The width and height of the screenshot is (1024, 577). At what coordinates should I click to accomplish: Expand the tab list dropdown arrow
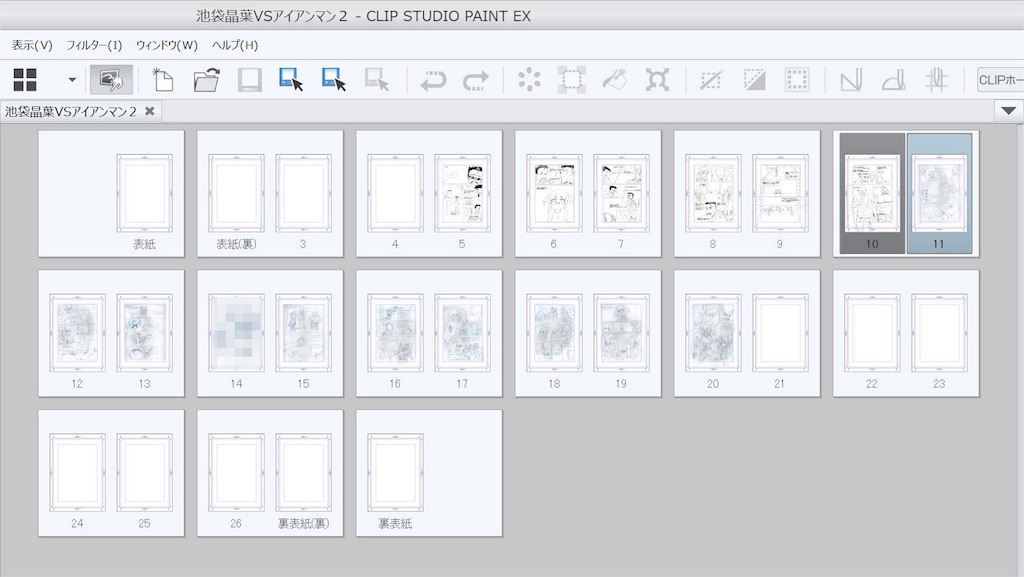(x=1008, y=111)
